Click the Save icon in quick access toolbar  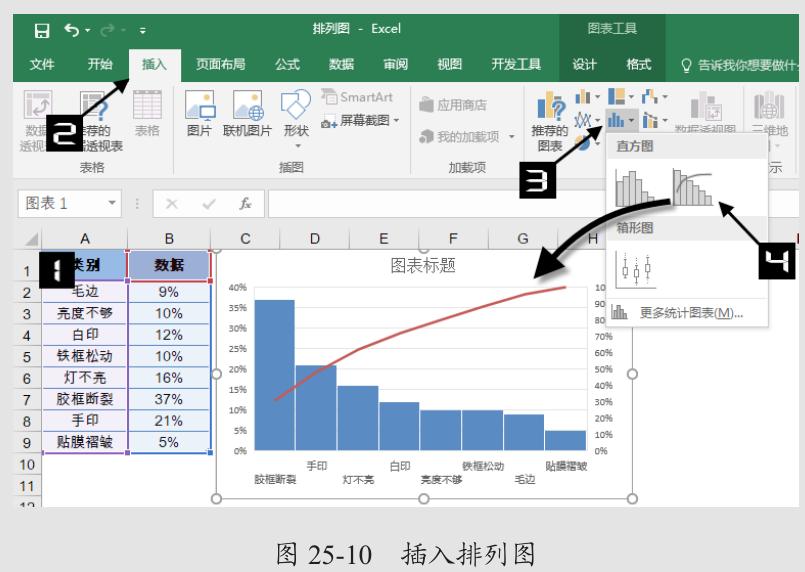[x=42, y=30]
